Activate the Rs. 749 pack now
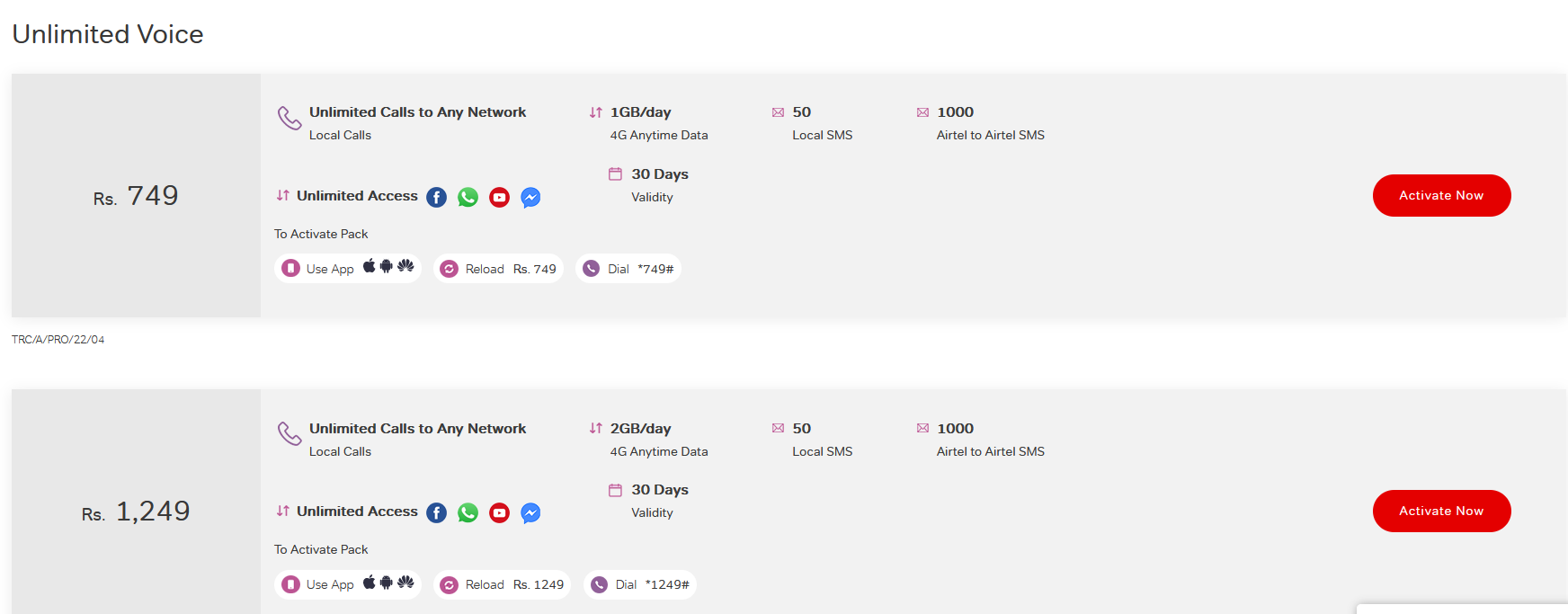 1441,195
